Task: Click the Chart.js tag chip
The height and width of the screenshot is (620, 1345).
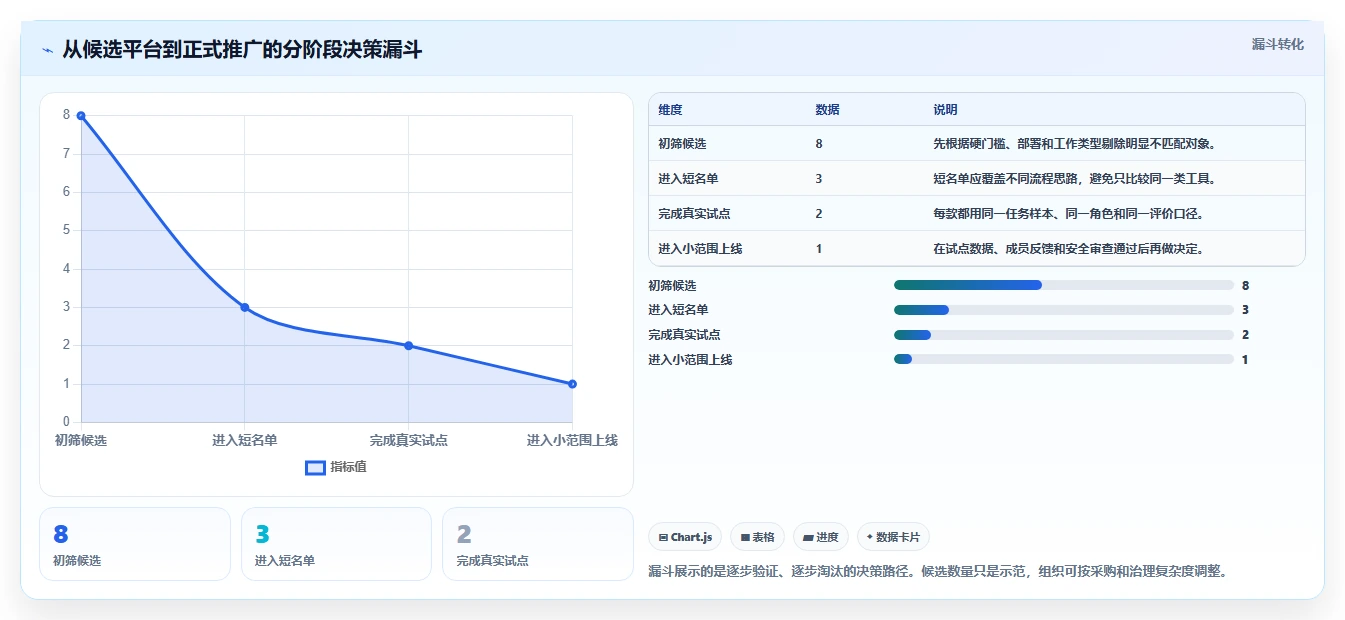Action: (x=685, y=537)
